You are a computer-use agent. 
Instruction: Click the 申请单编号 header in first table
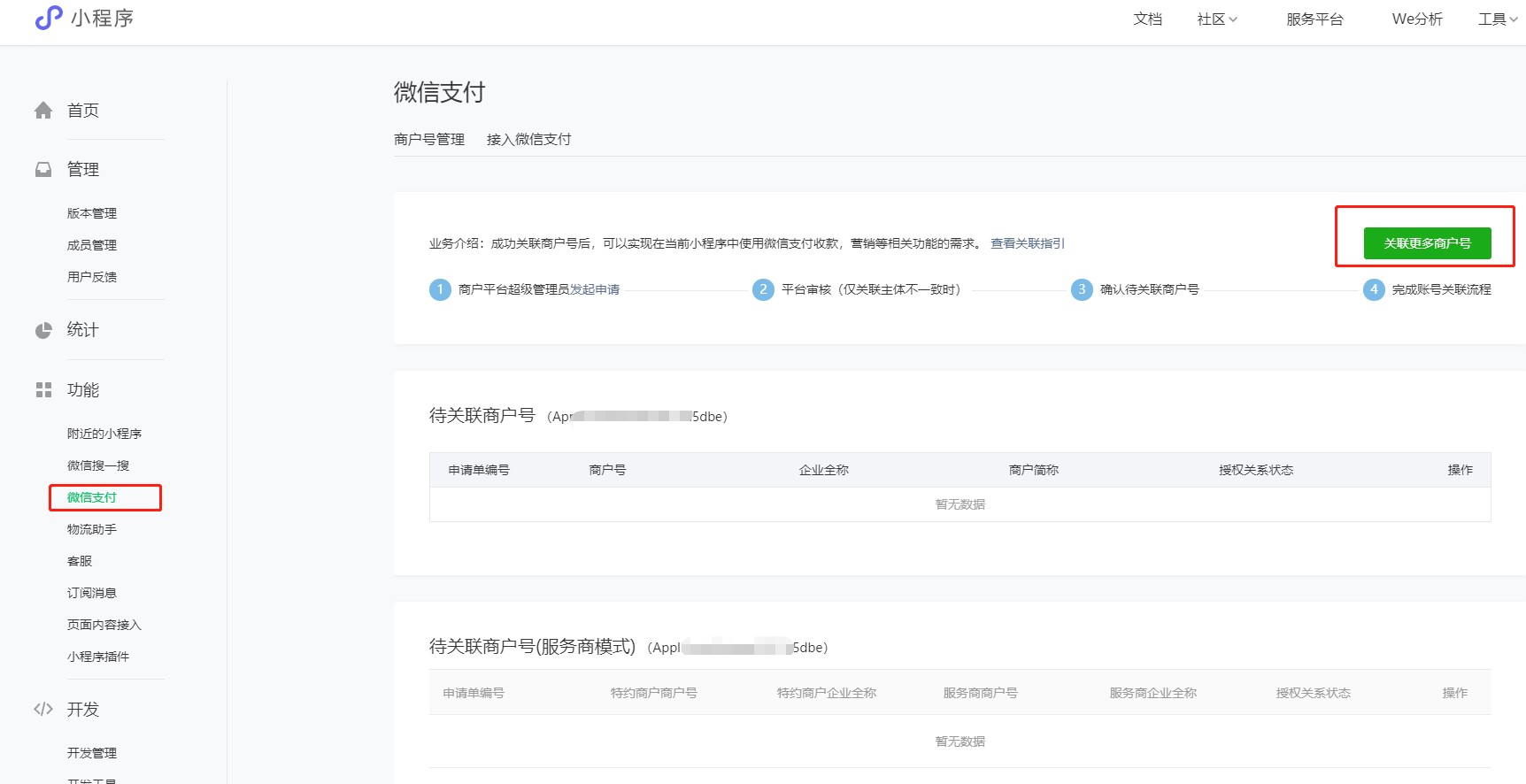coord(479,470)
